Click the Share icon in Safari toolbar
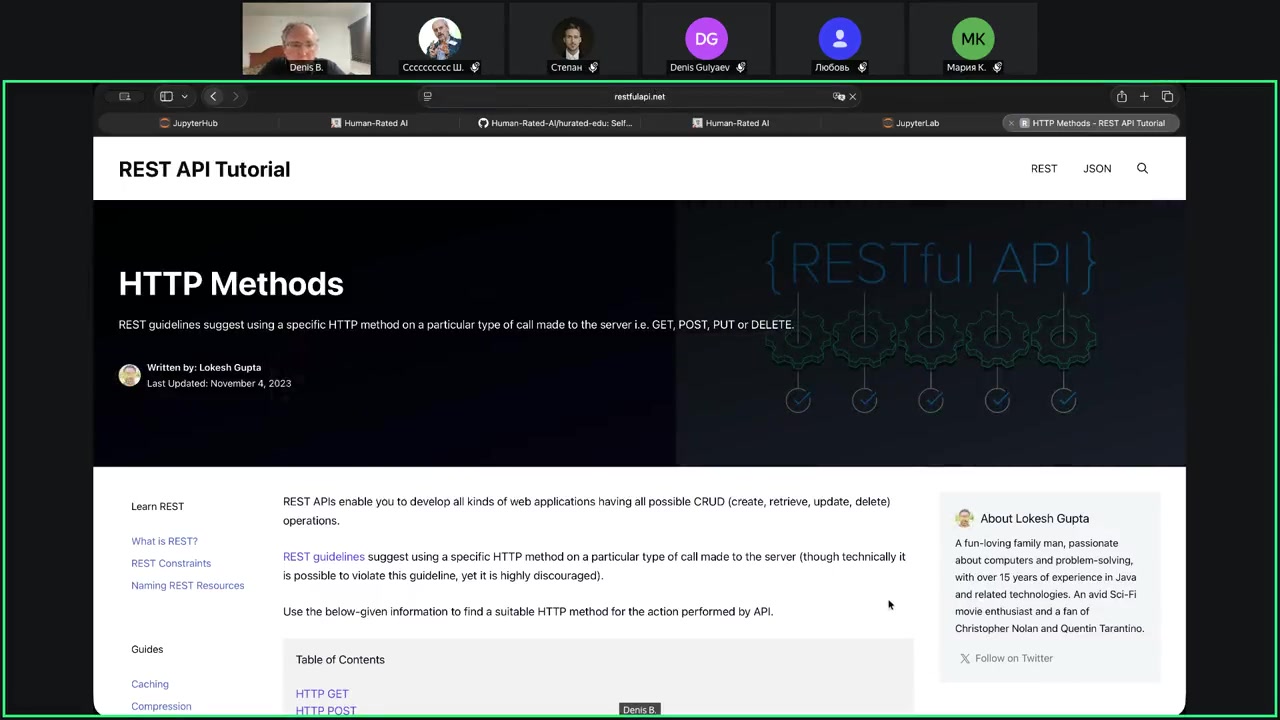This screenshot has width=1280, height=720. click(x=1121, y=97)
